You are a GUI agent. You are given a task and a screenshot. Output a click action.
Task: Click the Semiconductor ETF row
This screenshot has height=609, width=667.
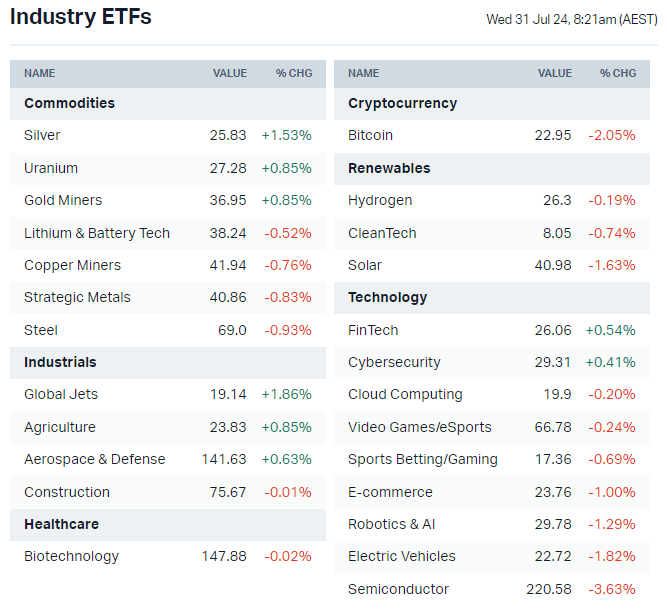click(398, 589)
